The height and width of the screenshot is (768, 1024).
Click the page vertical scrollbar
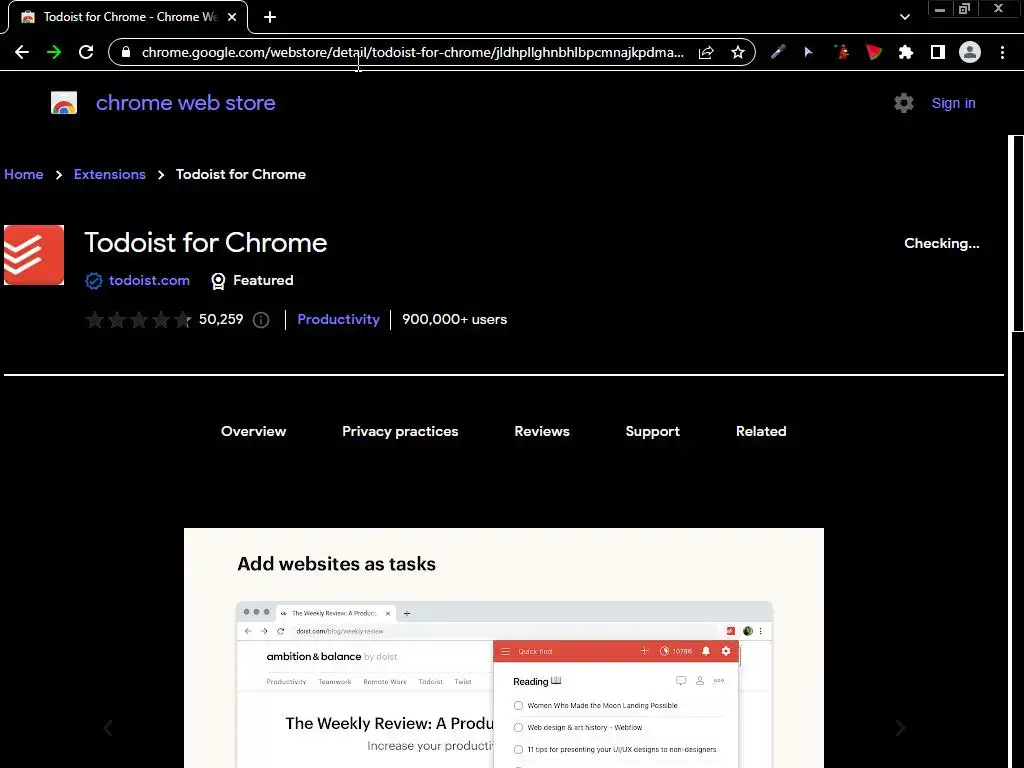click(1016, 233)
